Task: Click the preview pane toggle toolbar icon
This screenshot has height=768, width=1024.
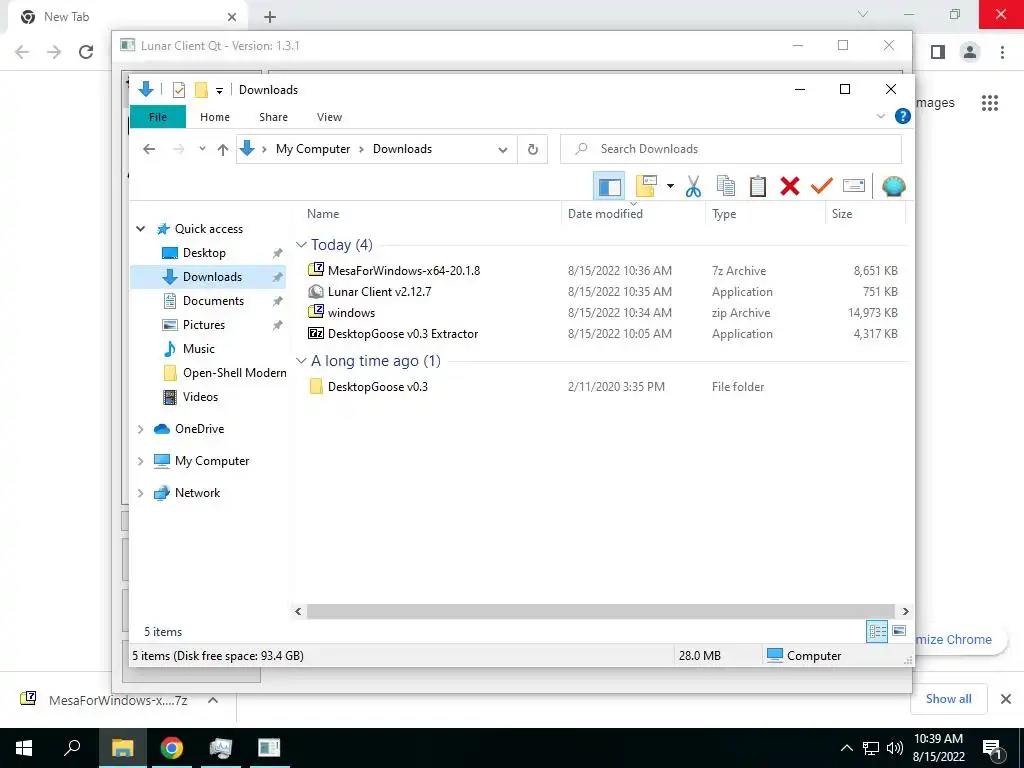Action: [x=609, y=187]
